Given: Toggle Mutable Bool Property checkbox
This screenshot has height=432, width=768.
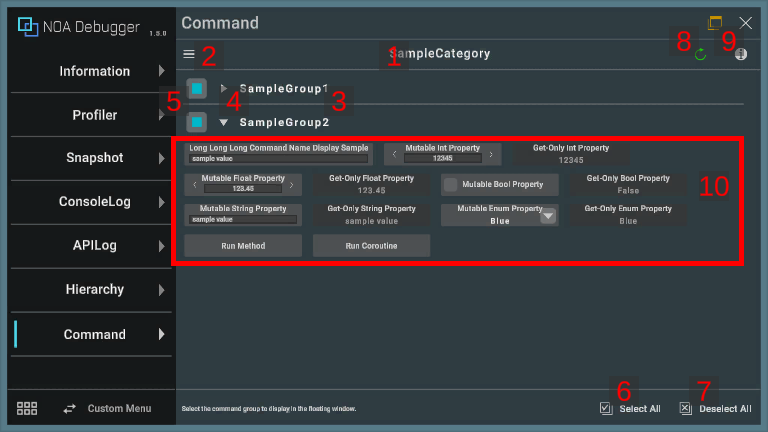Looking at the screenshot, I should [x=450, y=184].
